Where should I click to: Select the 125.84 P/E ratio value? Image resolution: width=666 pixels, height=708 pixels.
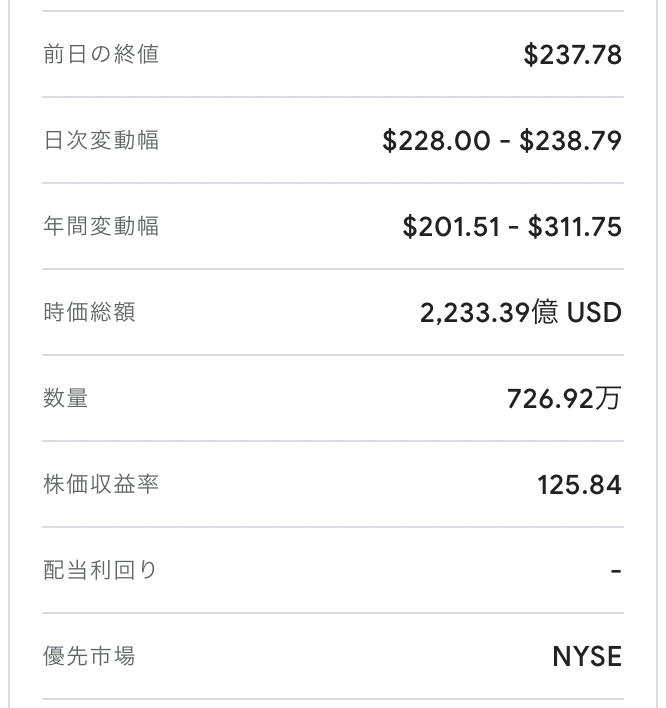click(x=580, y=485)
